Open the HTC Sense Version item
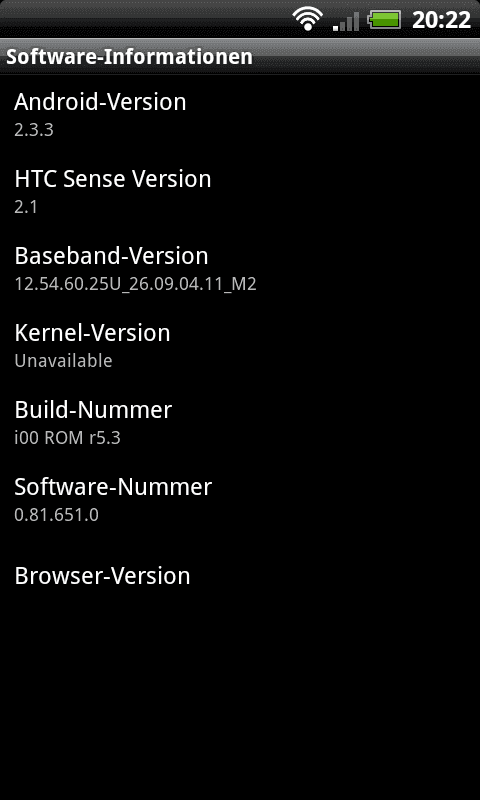The image size is (480, 800). (240, 191)
